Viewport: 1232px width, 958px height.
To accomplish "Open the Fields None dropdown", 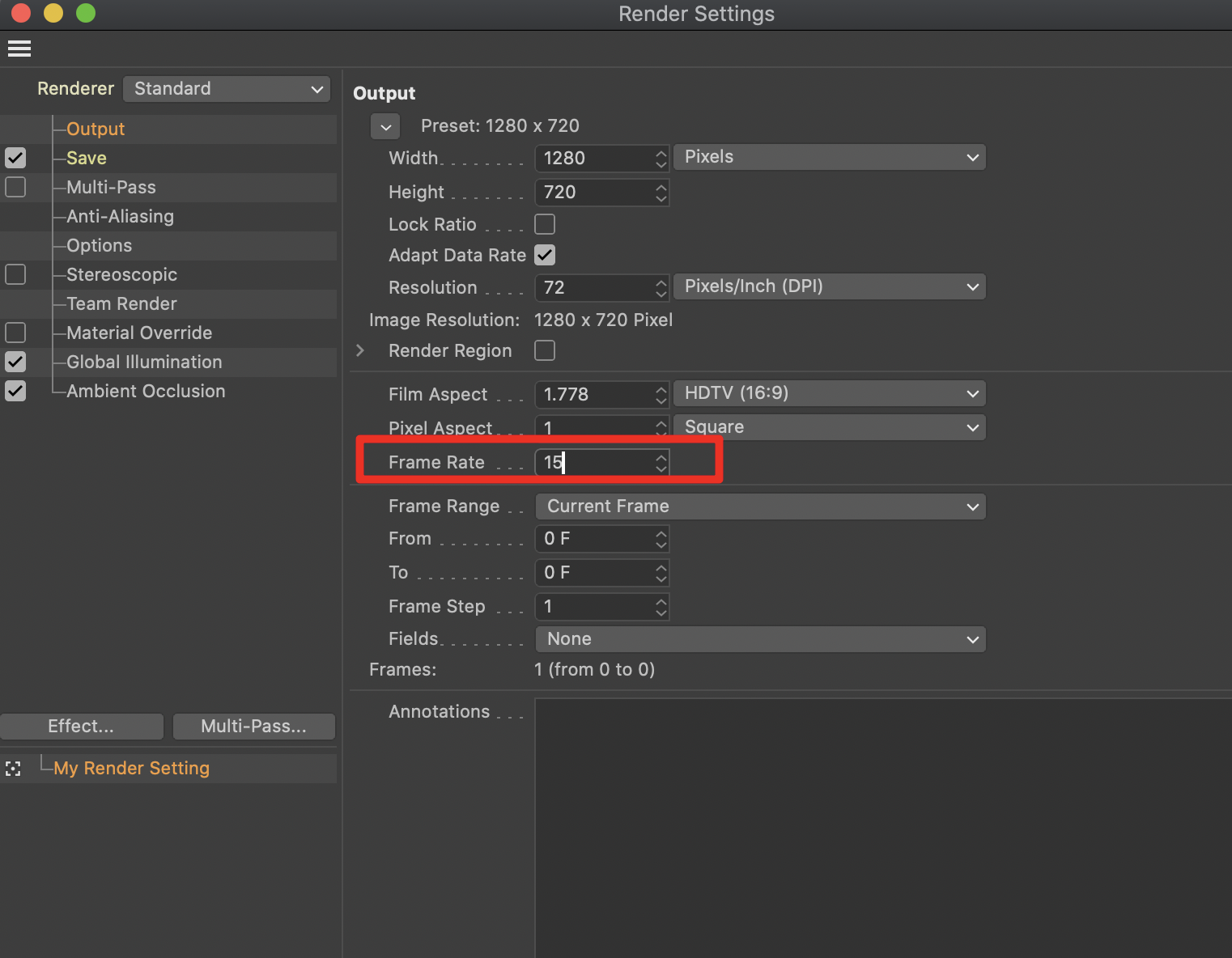I will (761, 639).
